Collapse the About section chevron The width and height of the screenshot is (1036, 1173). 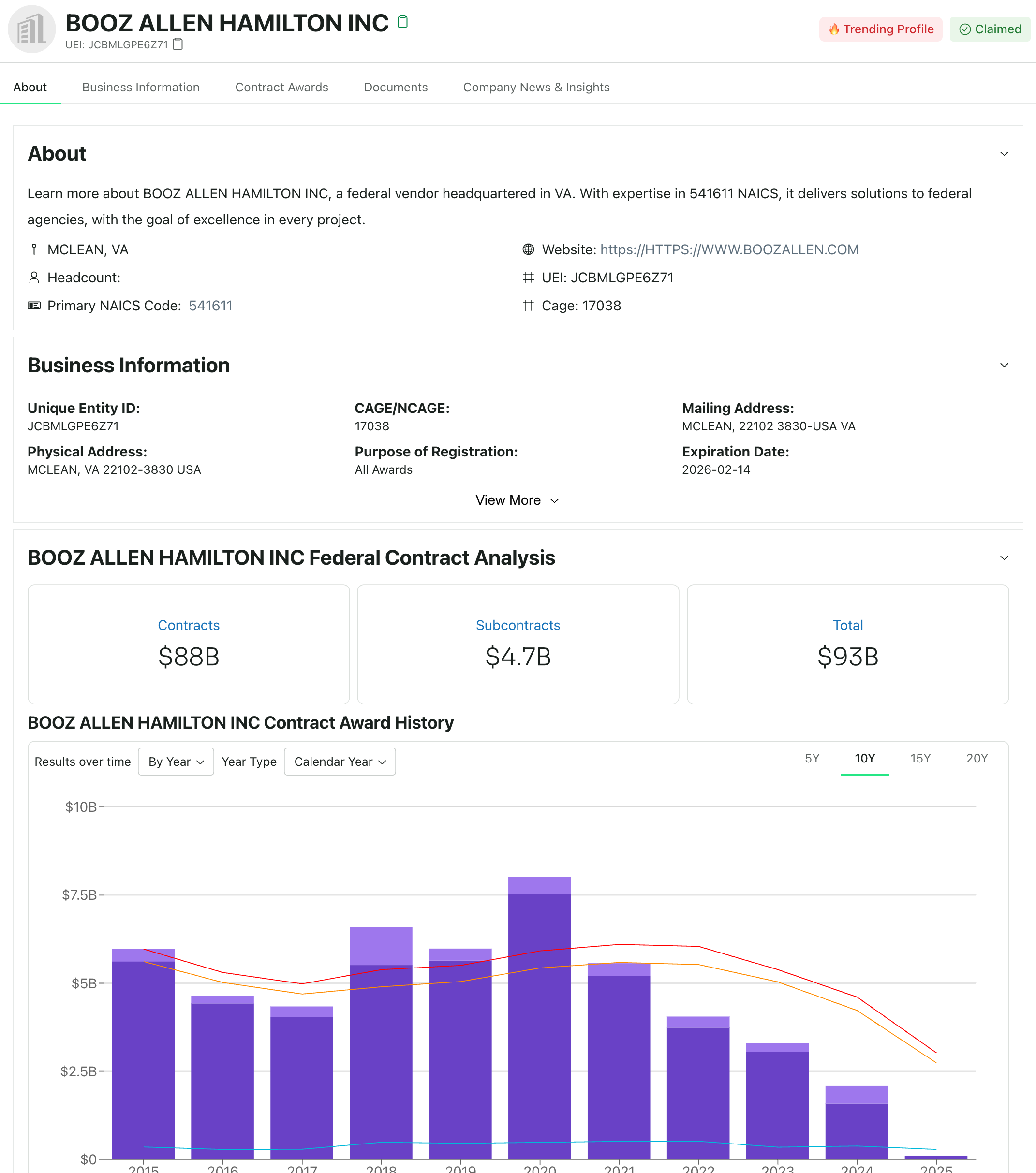1004,154
